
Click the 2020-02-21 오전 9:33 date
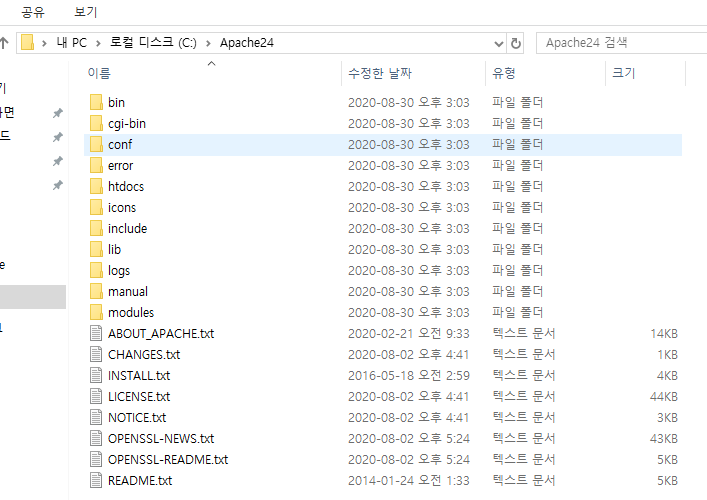(409, 333)
